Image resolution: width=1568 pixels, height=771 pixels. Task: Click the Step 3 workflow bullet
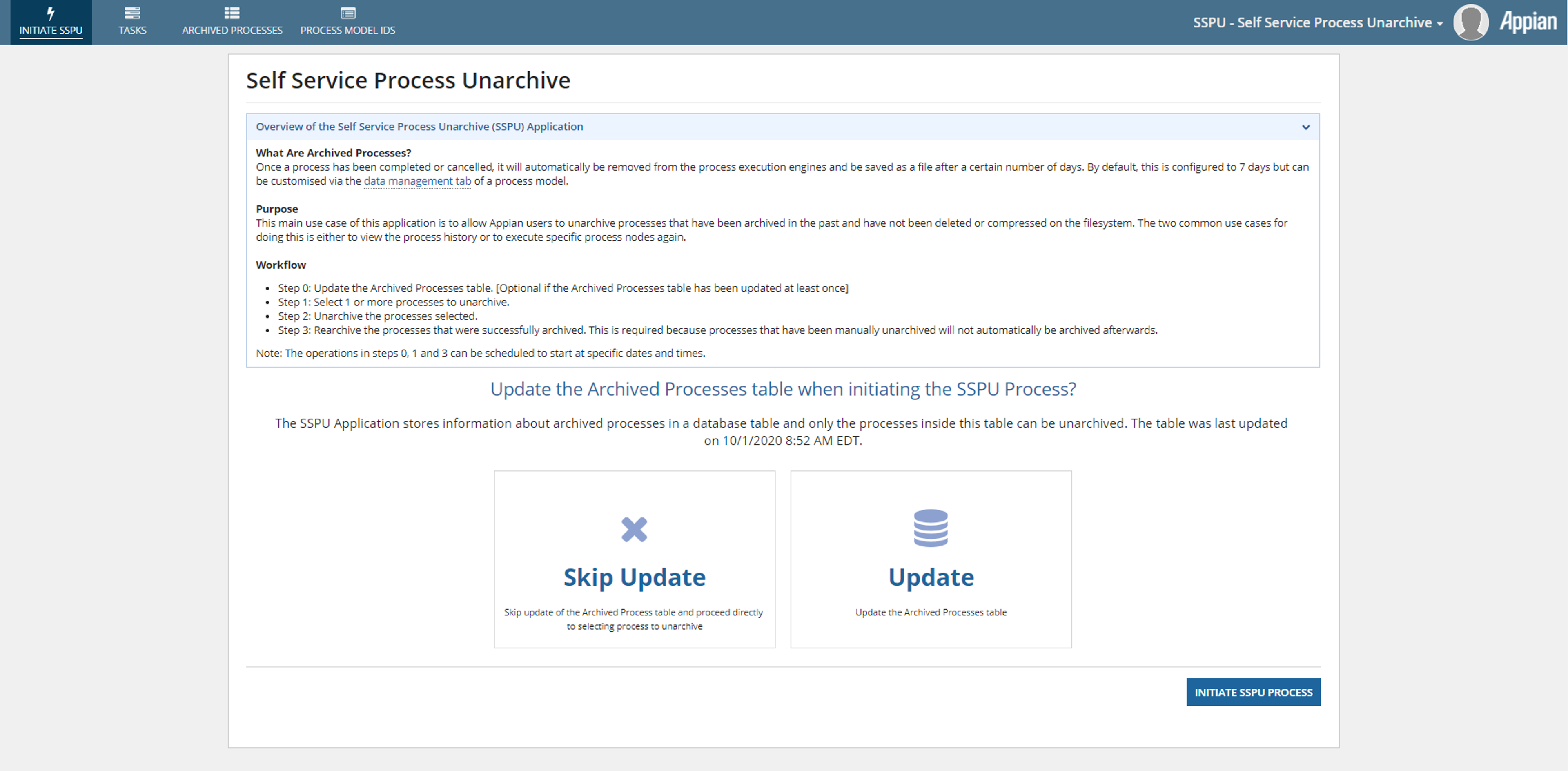[718, 330]
